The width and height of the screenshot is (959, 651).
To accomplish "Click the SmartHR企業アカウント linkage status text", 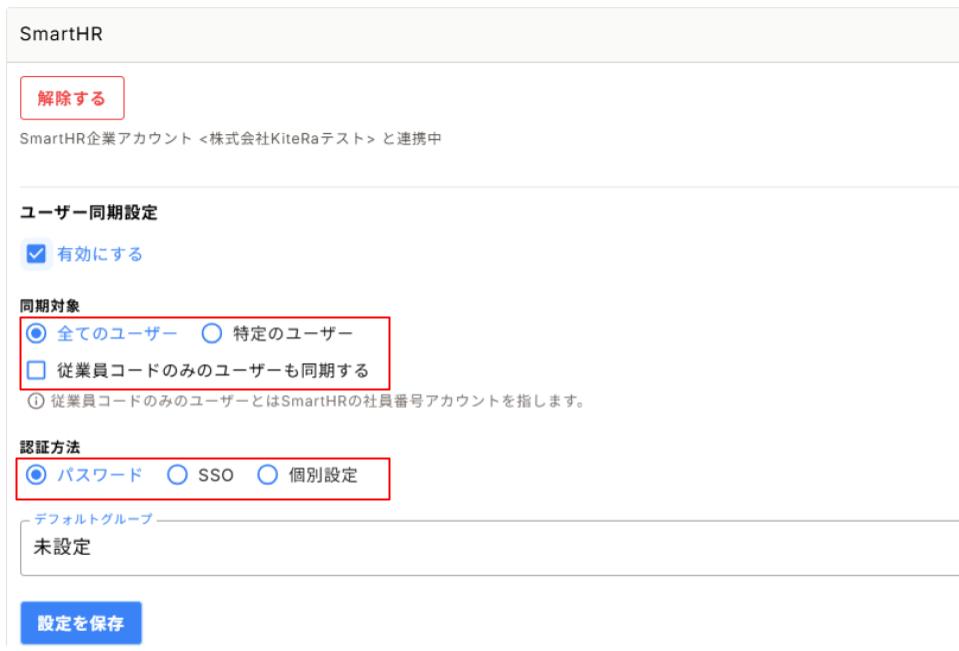I will [x=231, y=138].
